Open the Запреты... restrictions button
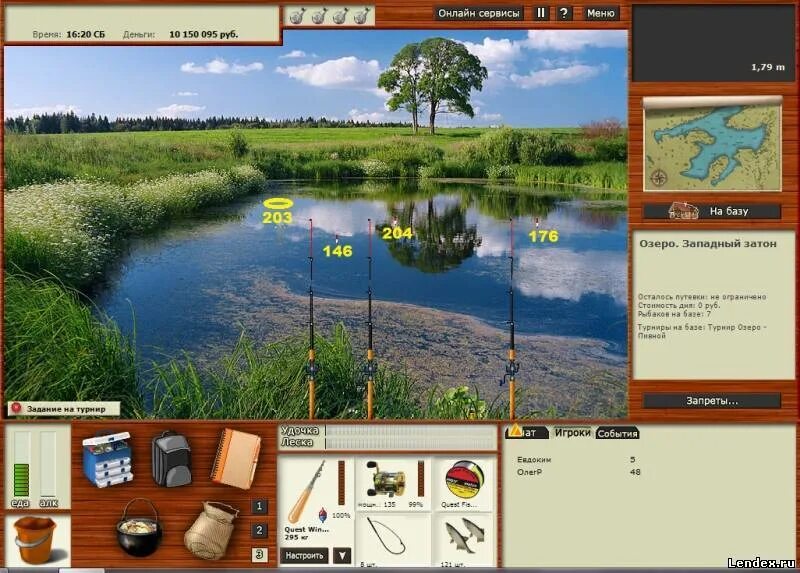 [x=712, y=401]
